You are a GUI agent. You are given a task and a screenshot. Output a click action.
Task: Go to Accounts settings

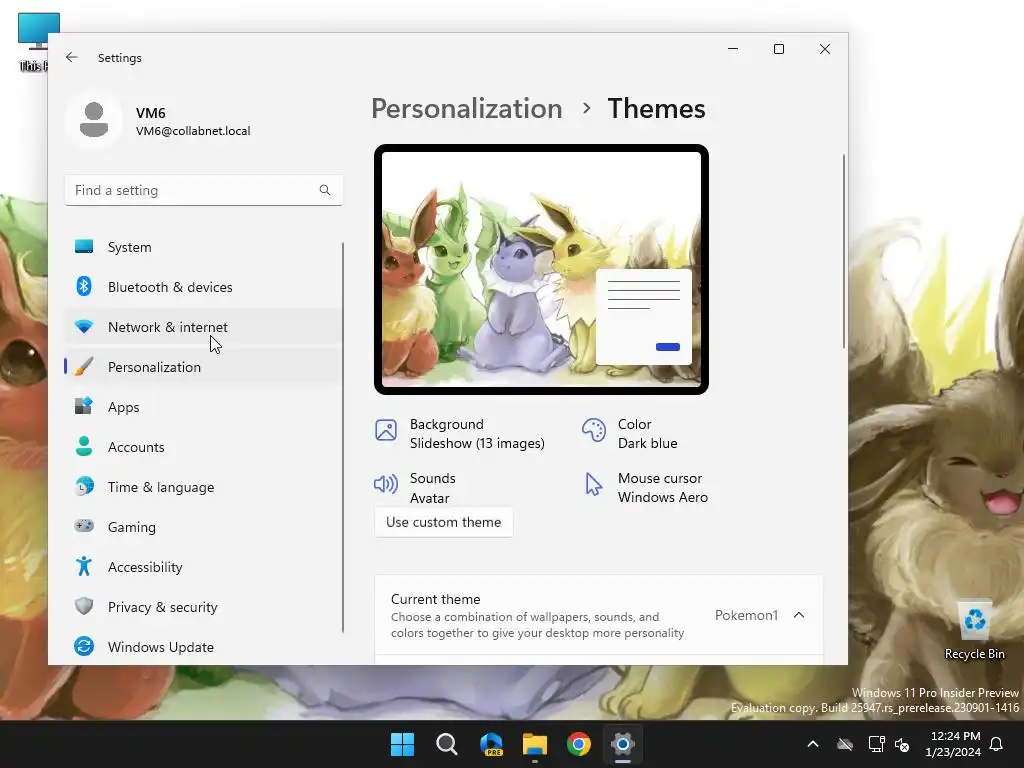(x=203, y=447)
